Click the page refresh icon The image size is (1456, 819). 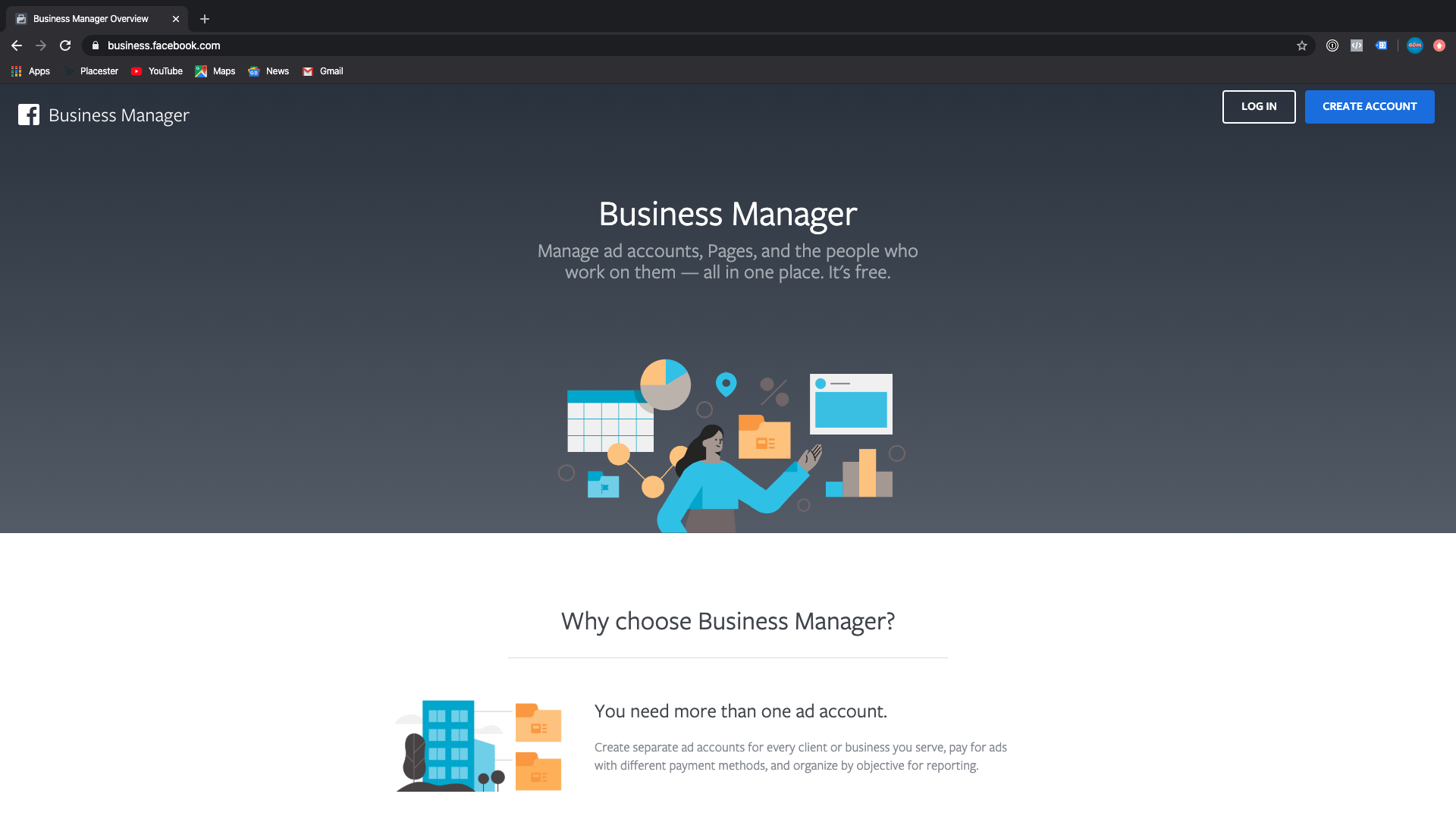click(65, 45)
